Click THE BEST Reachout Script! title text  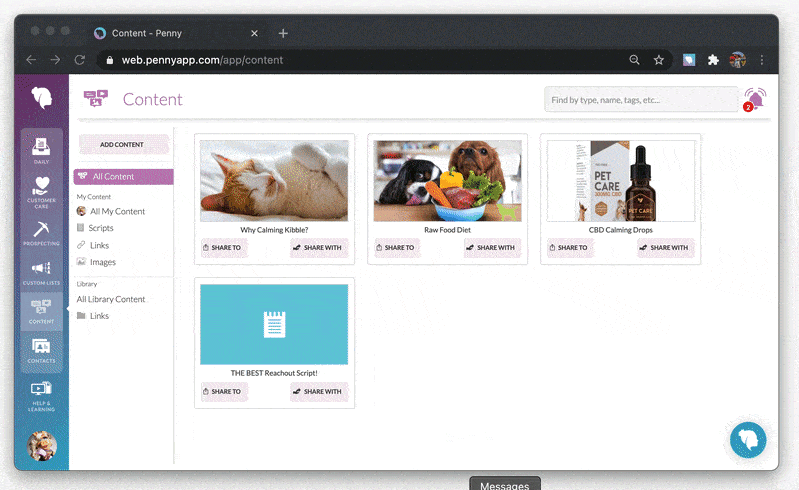pos(274,373)
